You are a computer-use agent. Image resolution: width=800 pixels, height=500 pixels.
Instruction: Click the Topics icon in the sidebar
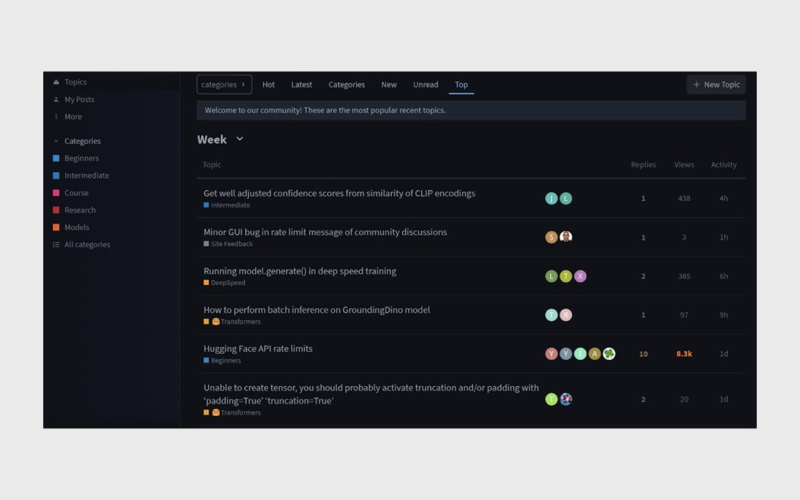[56, 82]
